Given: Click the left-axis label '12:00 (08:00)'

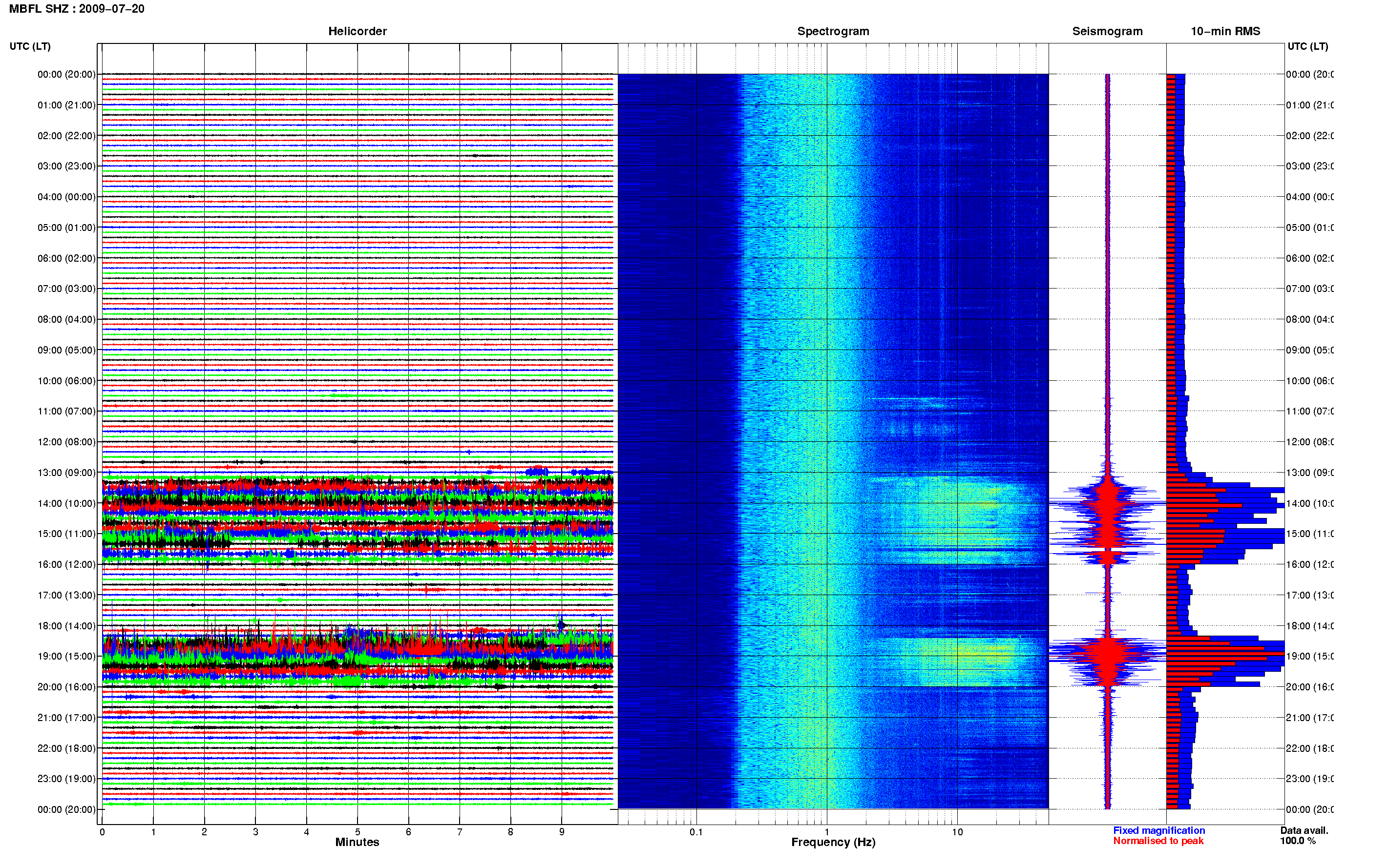Looking at the screenshot, I should [66, 441].
